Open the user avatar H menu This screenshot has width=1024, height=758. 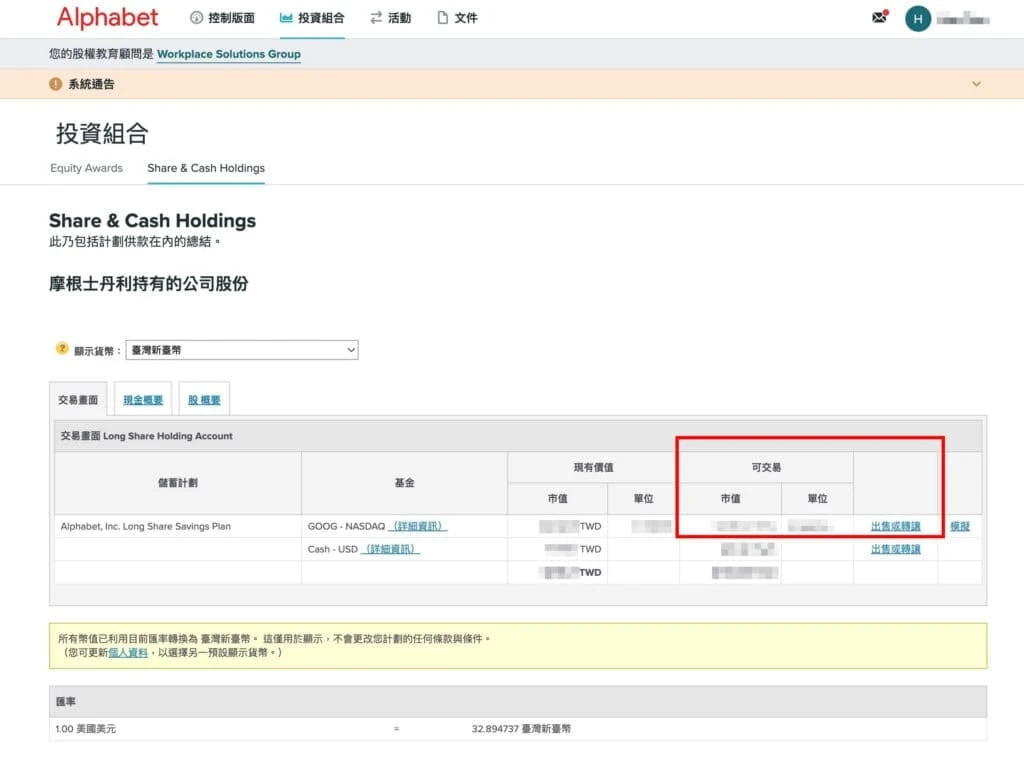[918, 19]
